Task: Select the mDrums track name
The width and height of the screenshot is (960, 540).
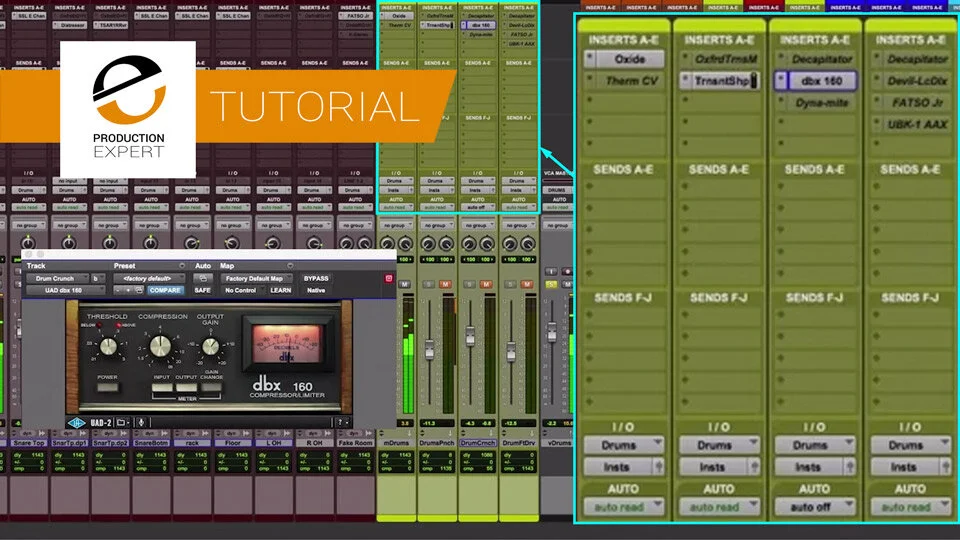Action: point(397,443)
